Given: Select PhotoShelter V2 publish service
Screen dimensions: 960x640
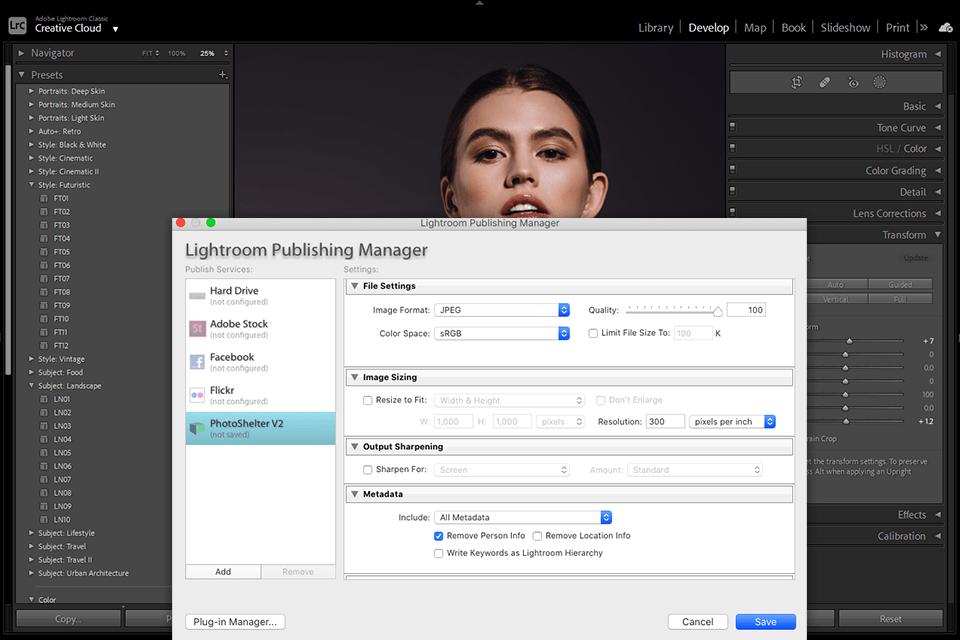Looking at the screenshot, I should [x=260, y=428].
